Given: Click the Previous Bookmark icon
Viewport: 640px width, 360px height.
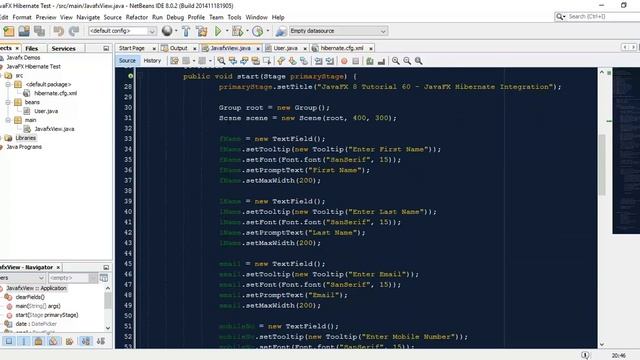Looking at the screenshot, I should tap(281, 61).
